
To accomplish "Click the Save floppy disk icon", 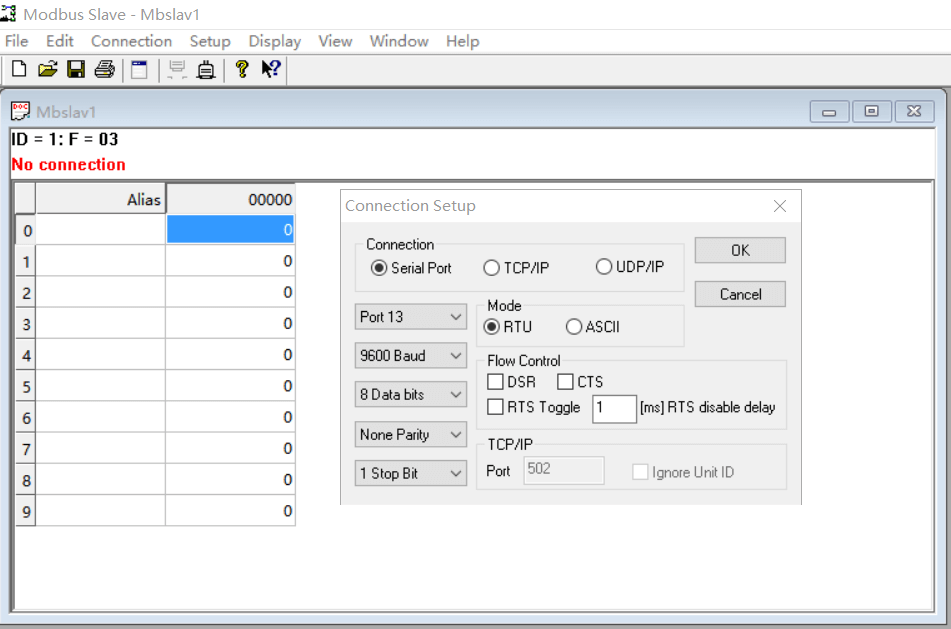I will 76,69.
